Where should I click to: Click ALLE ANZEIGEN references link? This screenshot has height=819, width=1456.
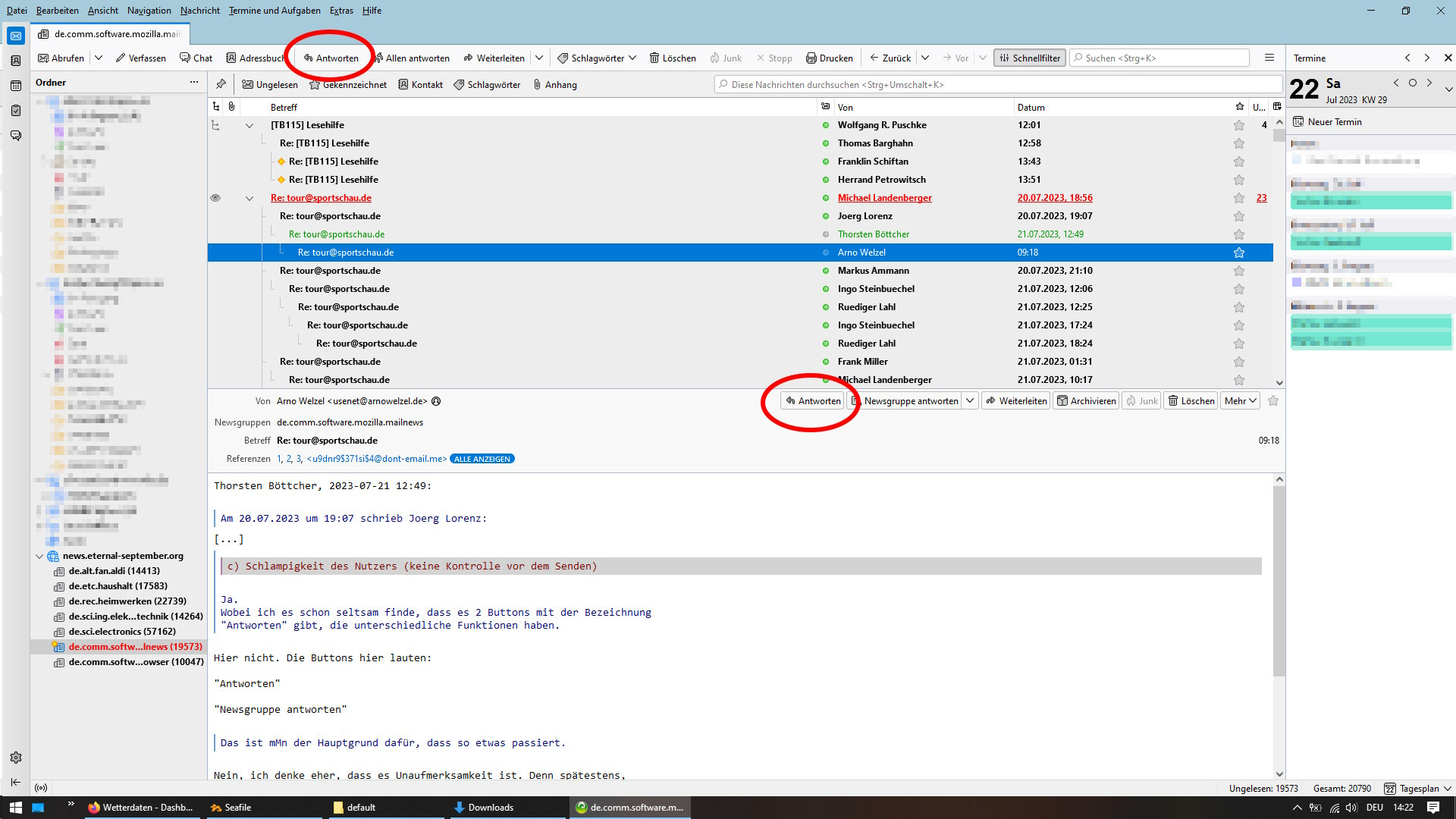point(482,459)
